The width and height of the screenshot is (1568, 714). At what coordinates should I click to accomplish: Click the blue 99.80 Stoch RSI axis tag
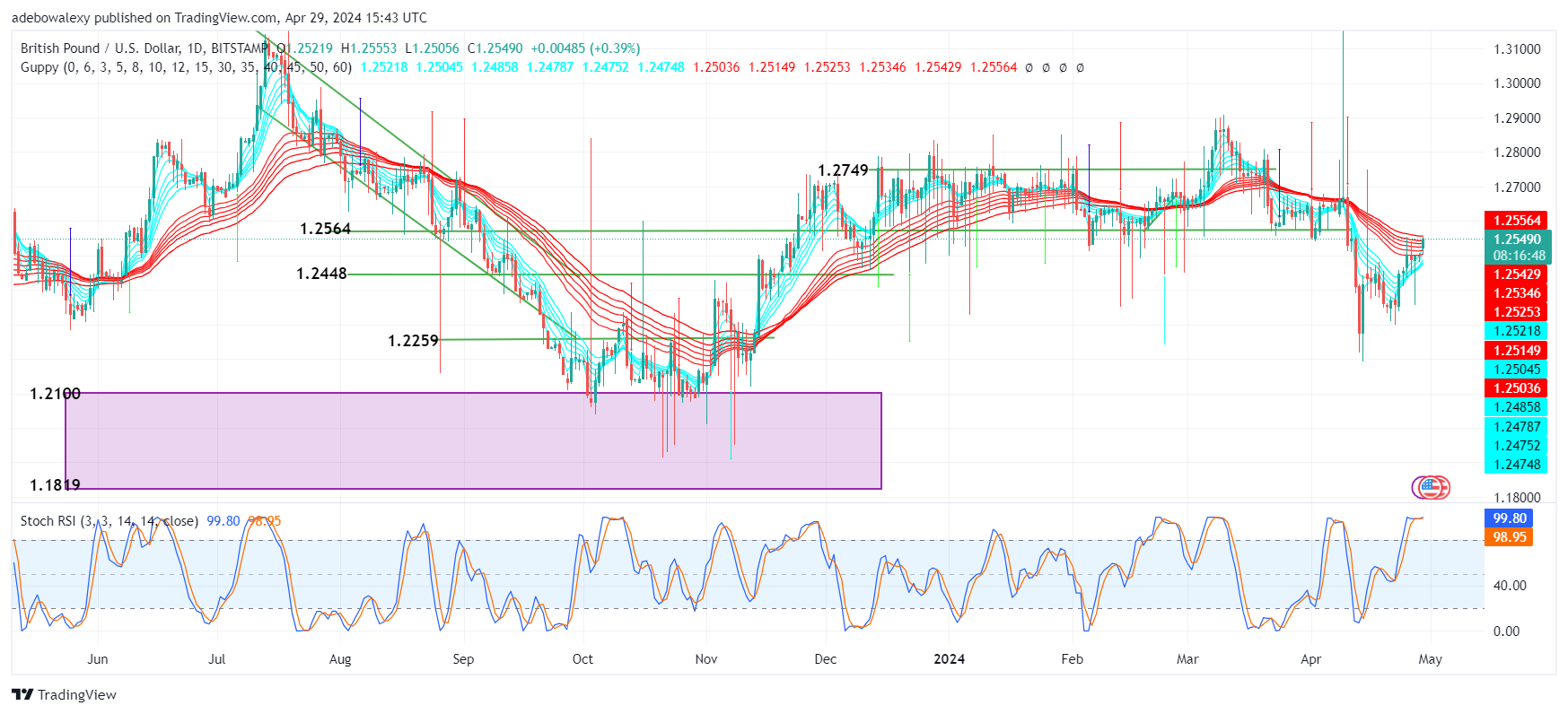tap(1509, 518)
